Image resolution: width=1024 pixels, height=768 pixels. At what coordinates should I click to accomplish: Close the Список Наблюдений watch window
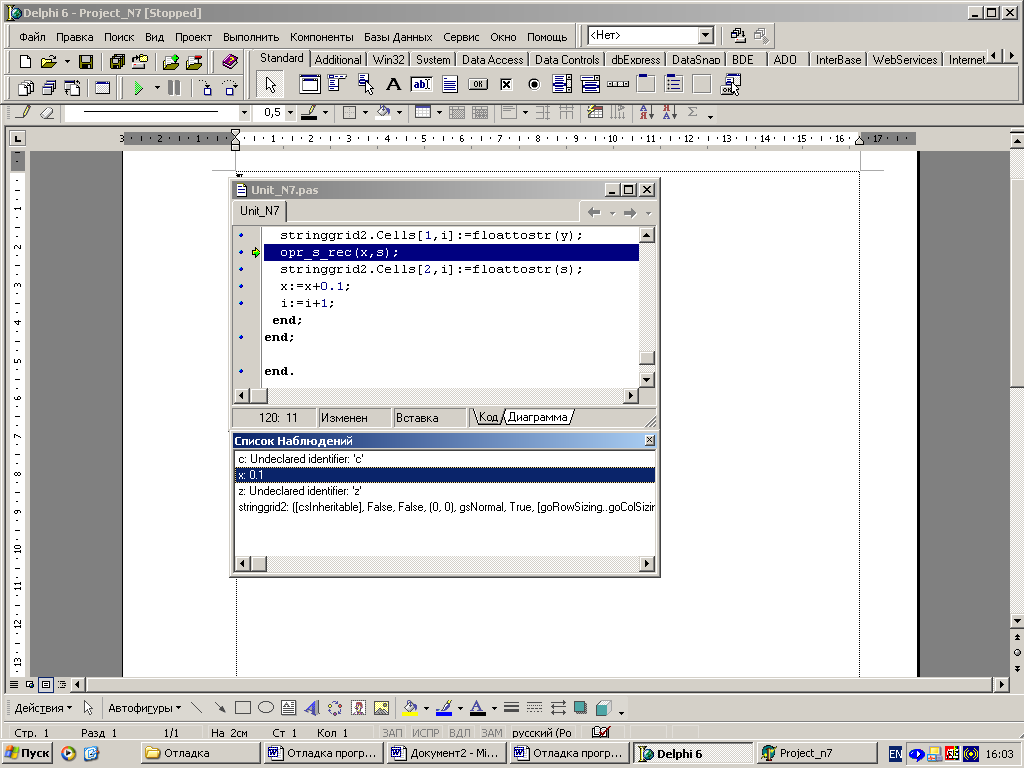click(x=649, y=440)
